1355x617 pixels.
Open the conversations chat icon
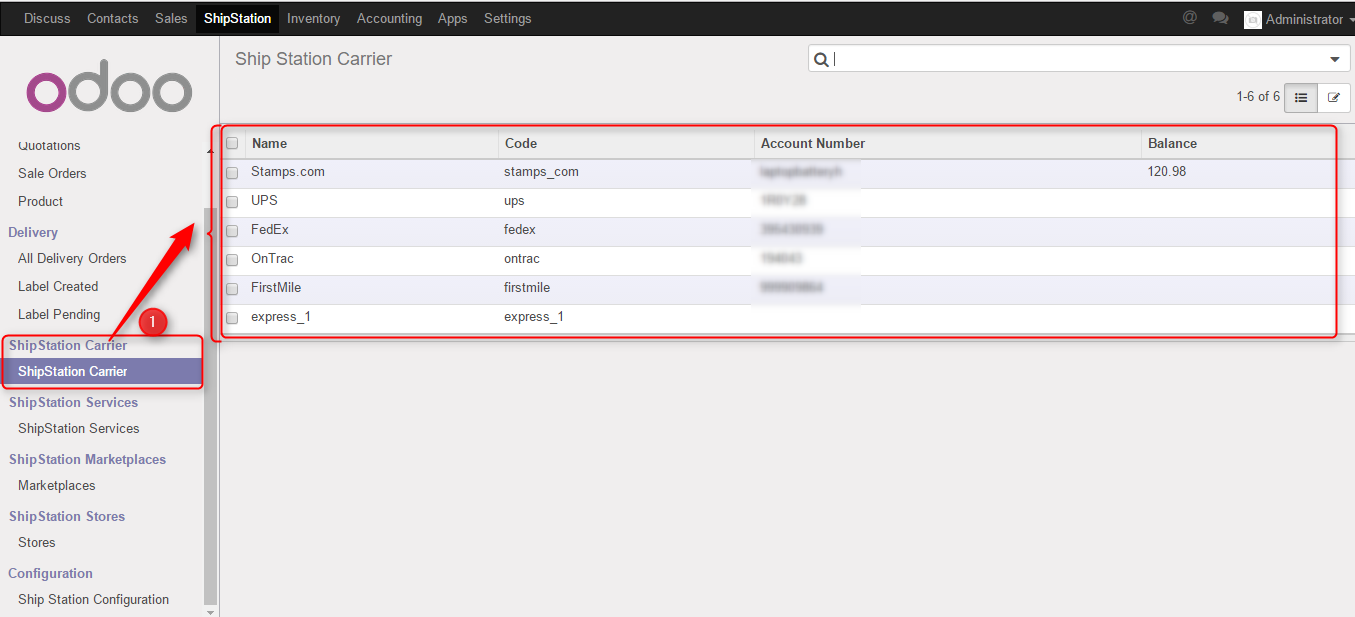pyautogui.click(x=1220, y=18)
